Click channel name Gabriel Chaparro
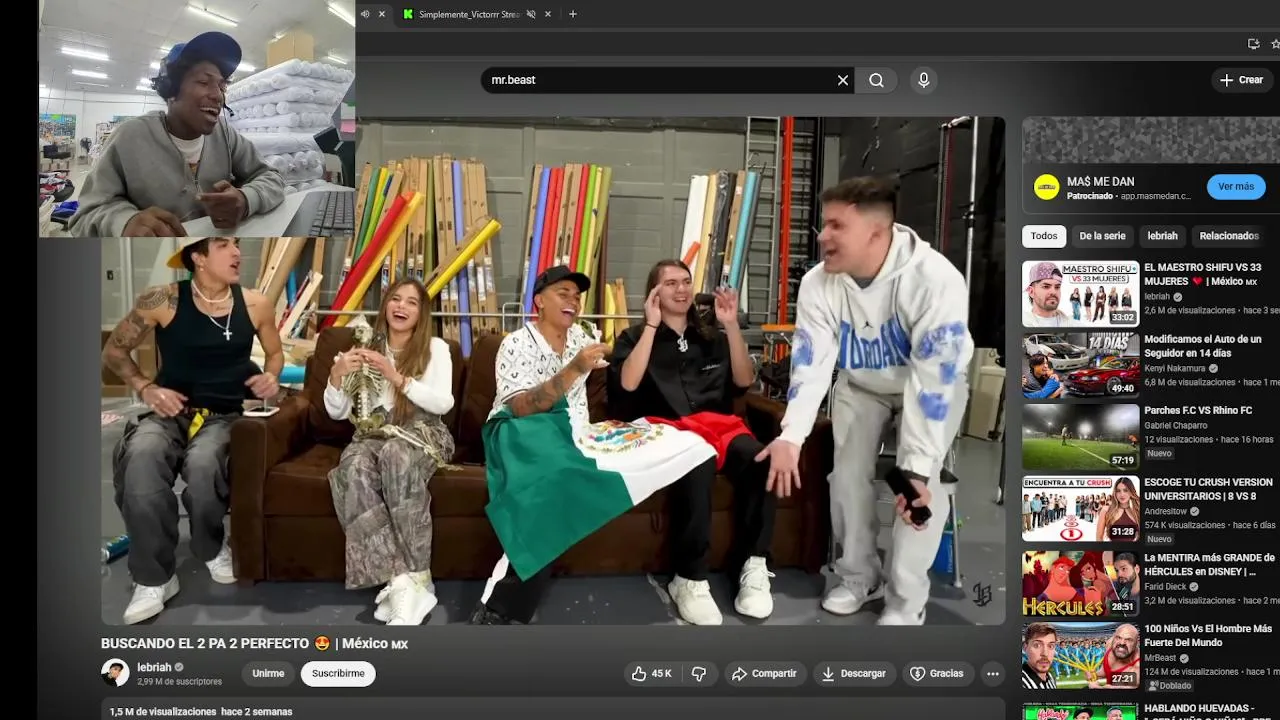 [1175, 426]
